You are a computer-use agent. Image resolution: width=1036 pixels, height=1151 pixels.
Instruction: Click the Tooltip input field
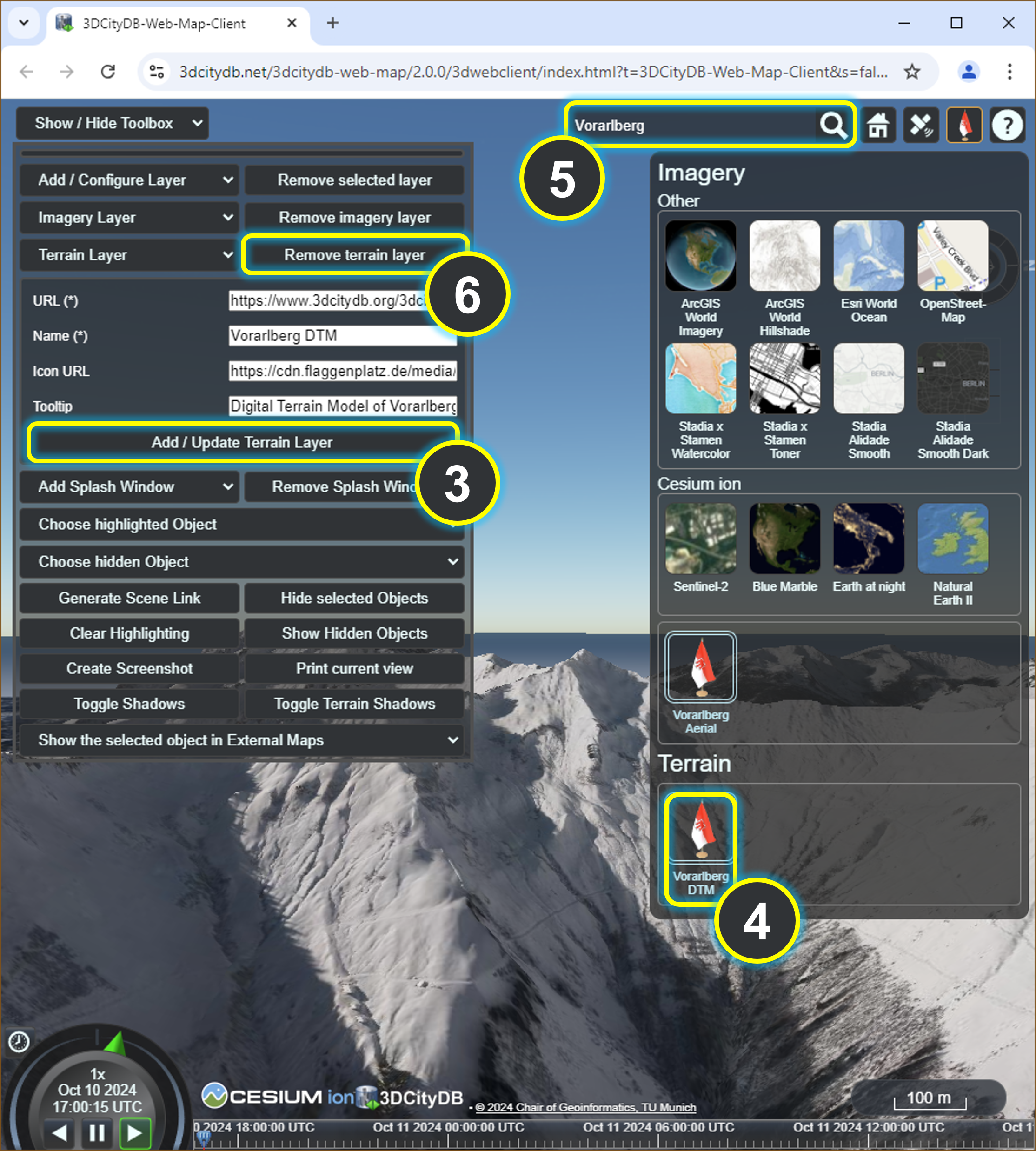point(342,406)
